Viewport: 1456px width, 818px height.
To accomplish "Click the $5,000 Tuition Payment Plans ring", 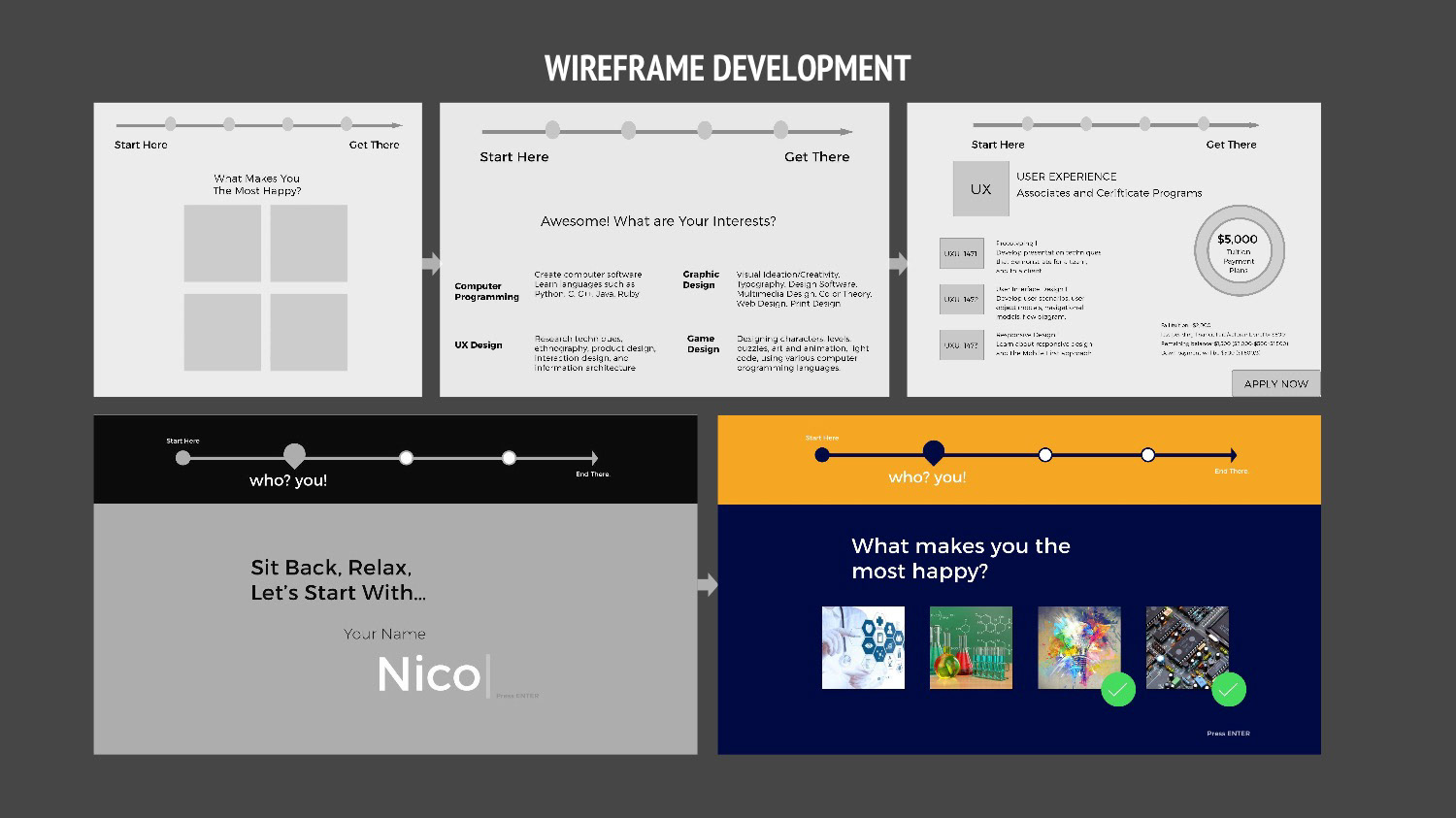I will 1239,251.
